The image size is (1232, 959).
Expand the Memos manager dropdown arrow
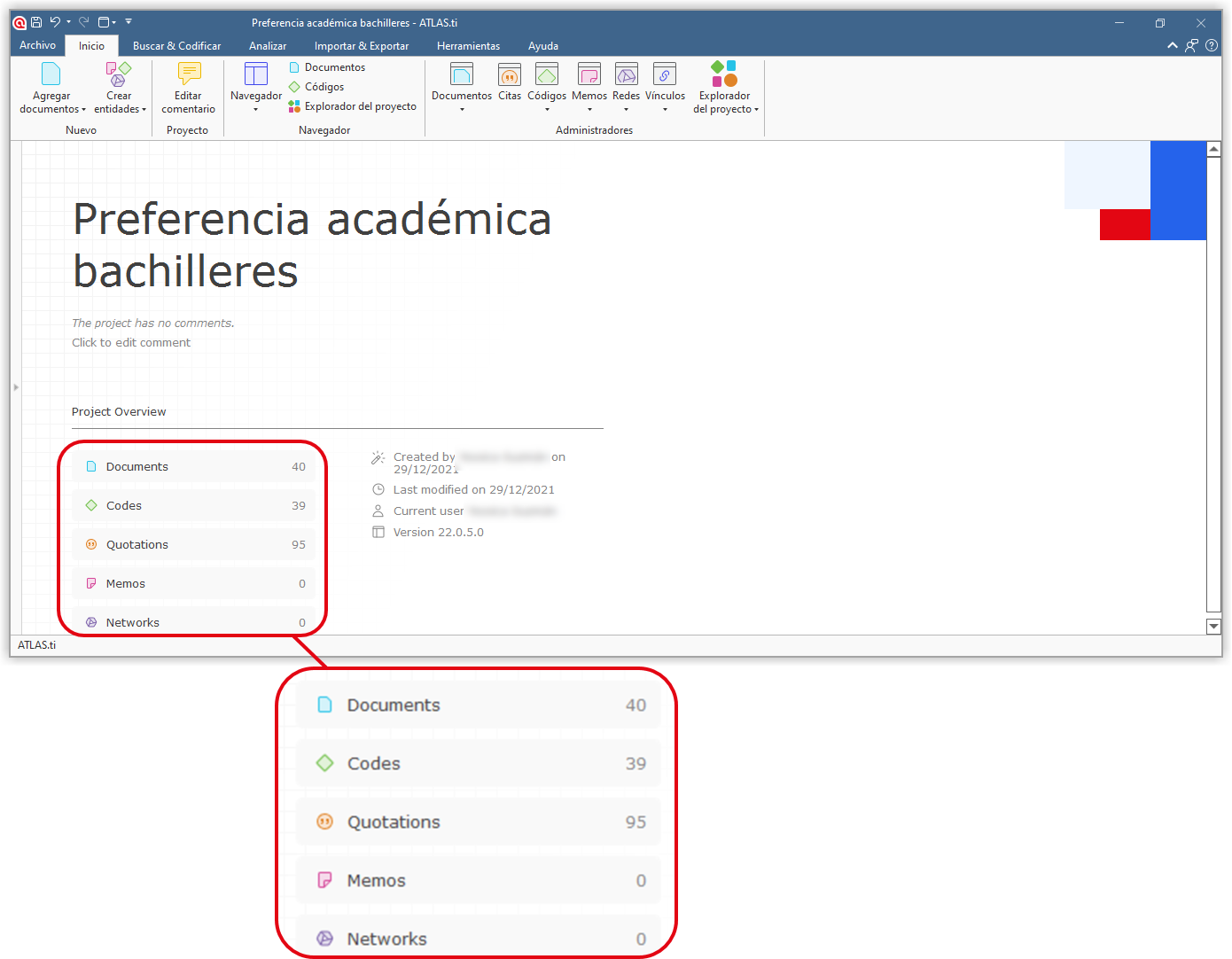click(589, 110)
